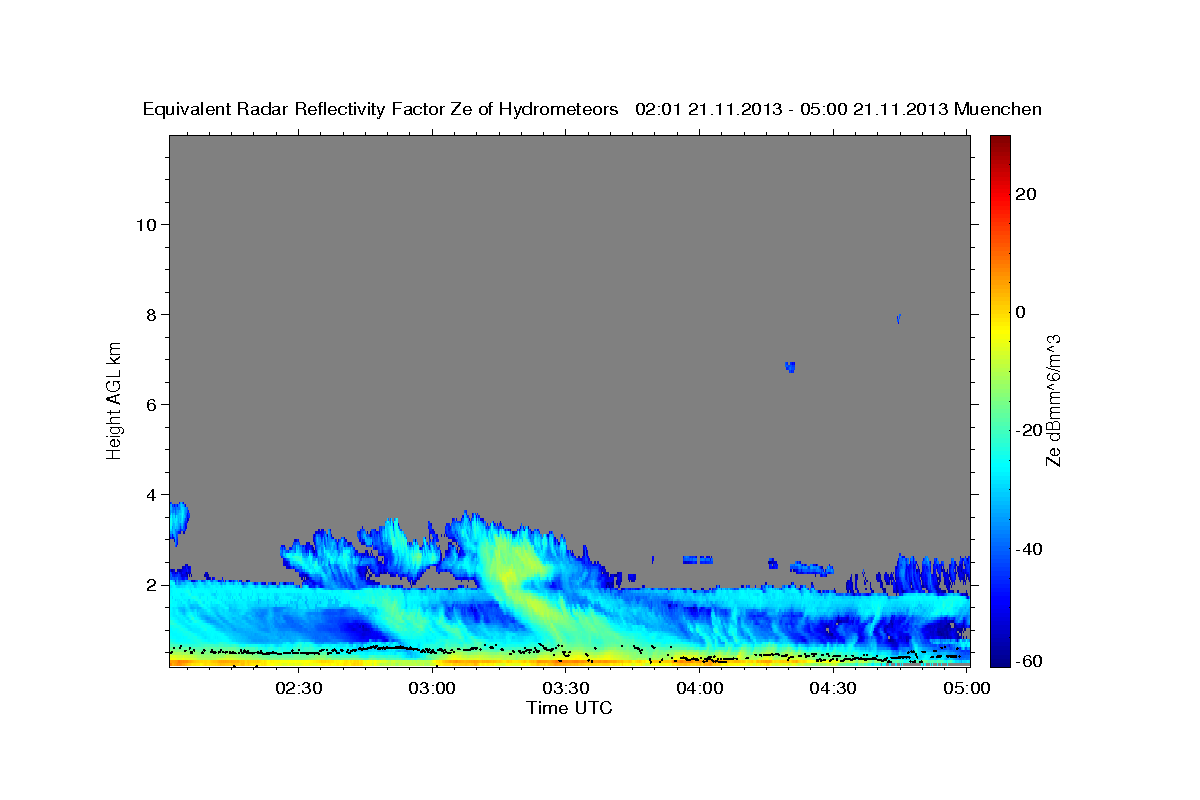Click the '04:30' time tick label
The width and height of the screenshot is (1200, 800).
tap(832, 689)
